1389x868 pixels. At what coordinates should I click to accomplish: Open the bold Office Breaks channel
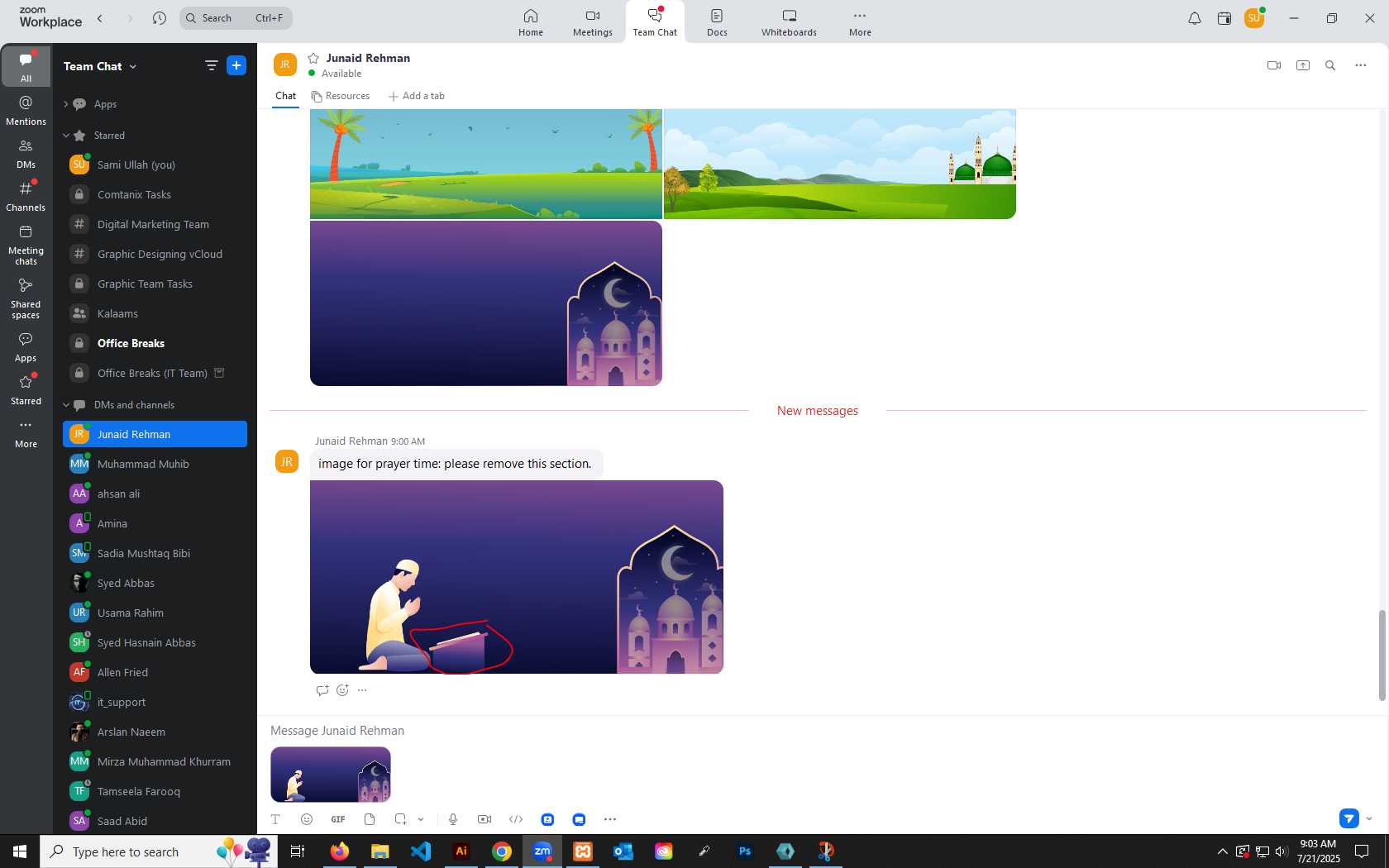click(155, 343)
